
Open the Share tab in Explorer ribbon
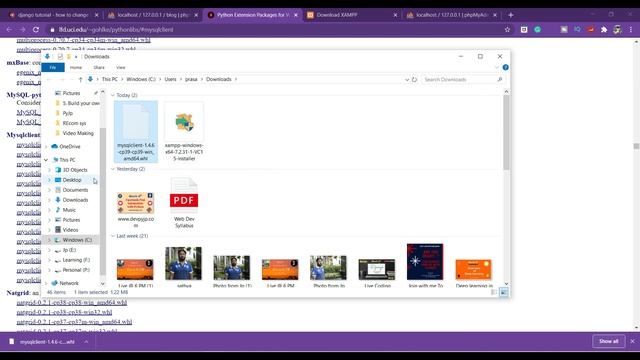coord(99,67)
